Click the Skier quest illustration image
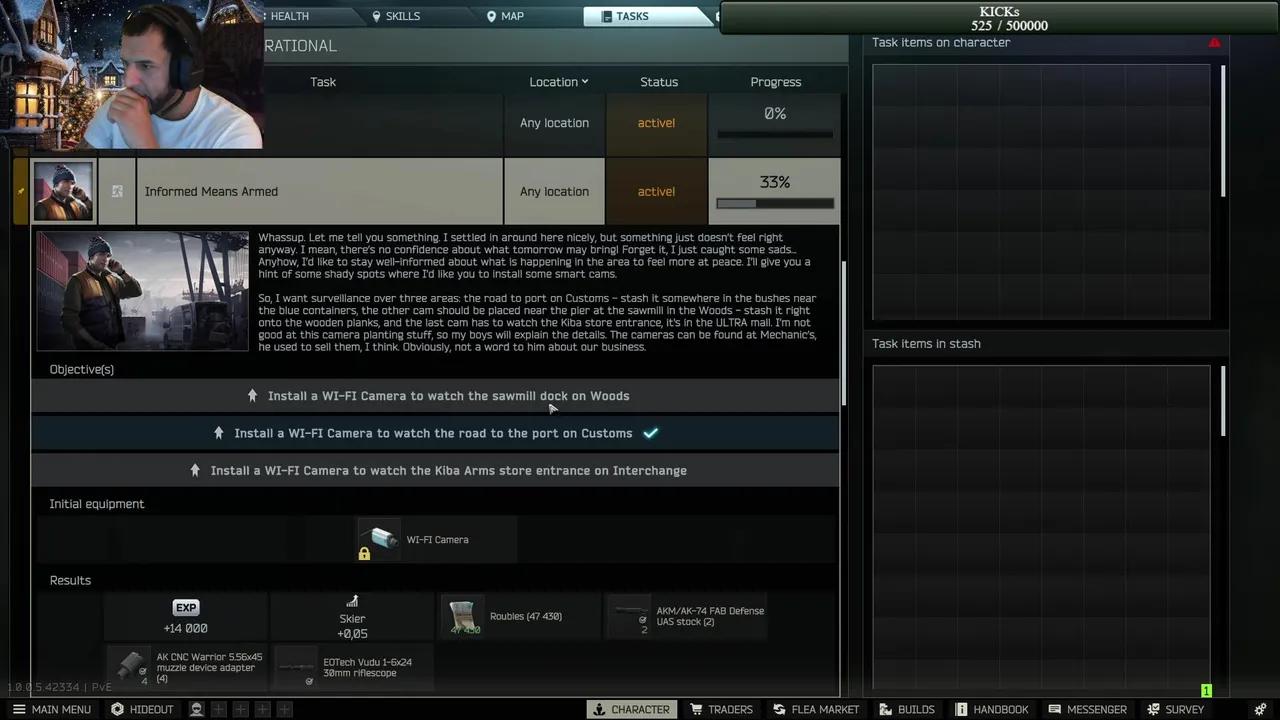The height and width of the screenshot is (720, 1280). coord(142,291)
